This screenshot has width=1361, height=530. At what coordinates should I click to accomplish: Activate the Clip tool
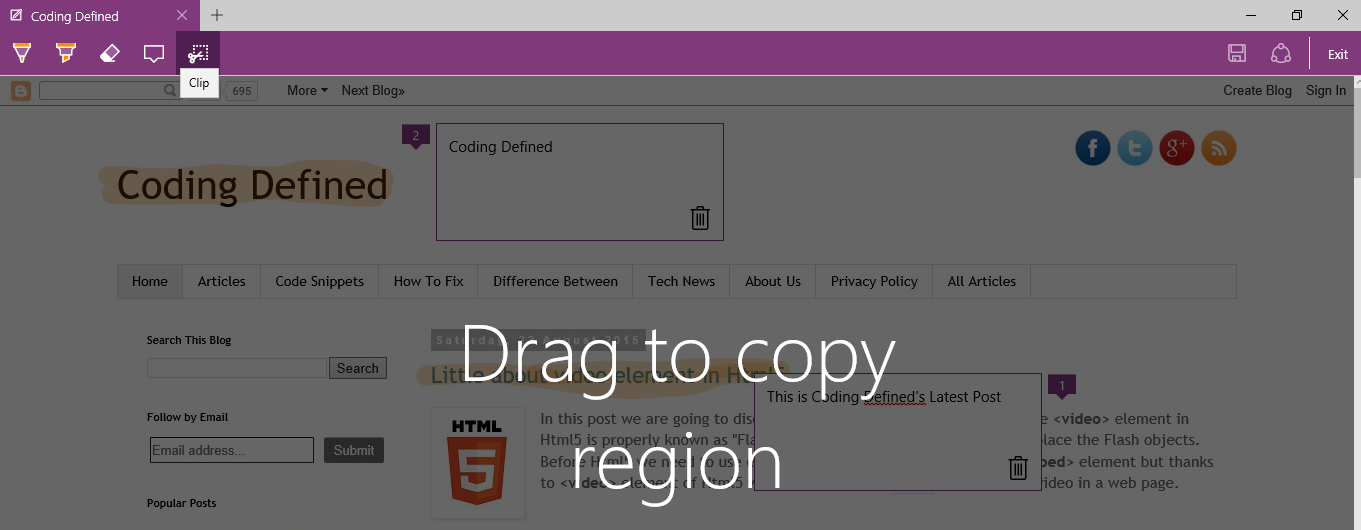point(198,53)
